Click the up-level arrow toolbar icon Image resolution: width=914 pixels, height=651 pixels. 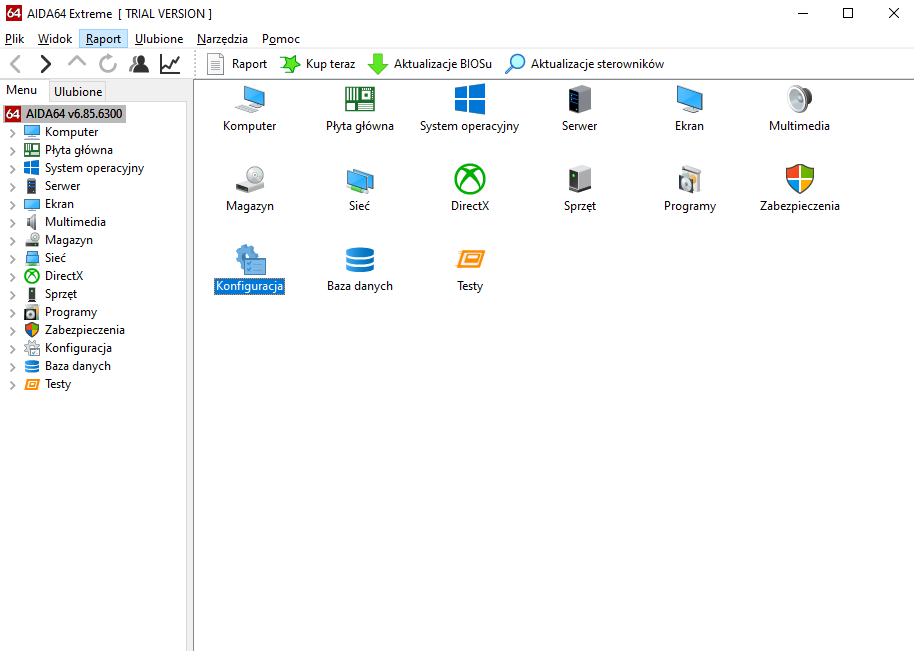[x=76, y=62]
